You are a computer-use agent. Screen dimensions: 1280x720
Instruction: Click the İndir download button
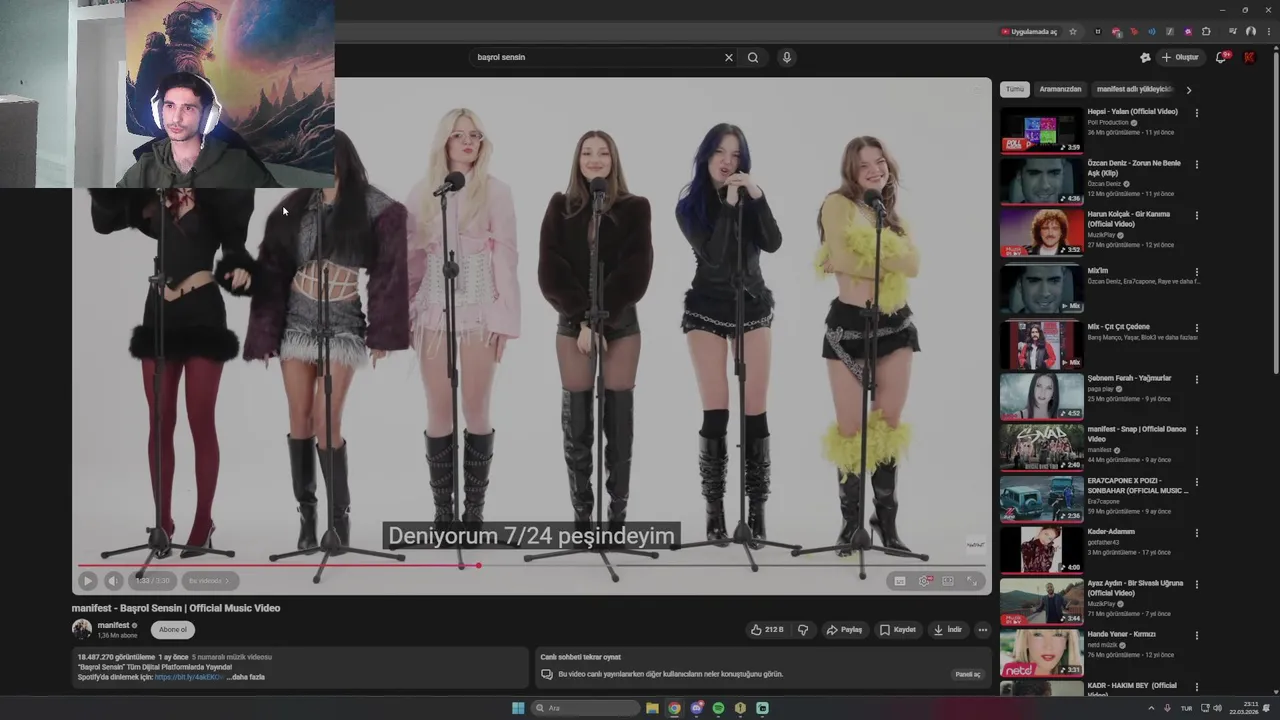point(947,630)
